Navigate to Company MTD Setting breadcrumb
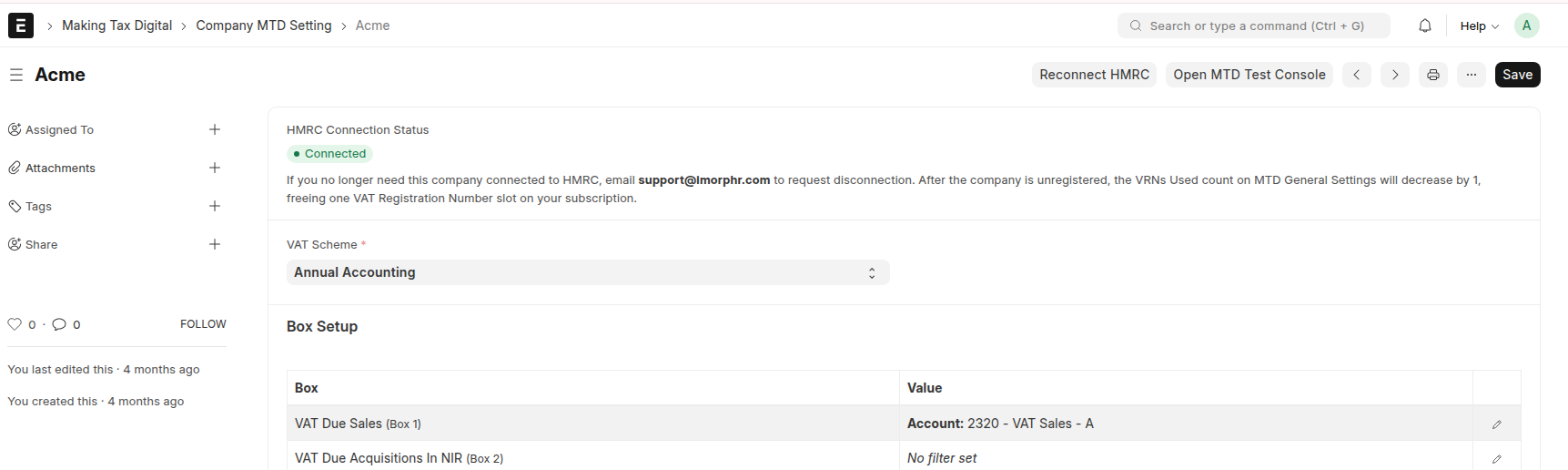The image size is (1568, 470). [264, 26]
